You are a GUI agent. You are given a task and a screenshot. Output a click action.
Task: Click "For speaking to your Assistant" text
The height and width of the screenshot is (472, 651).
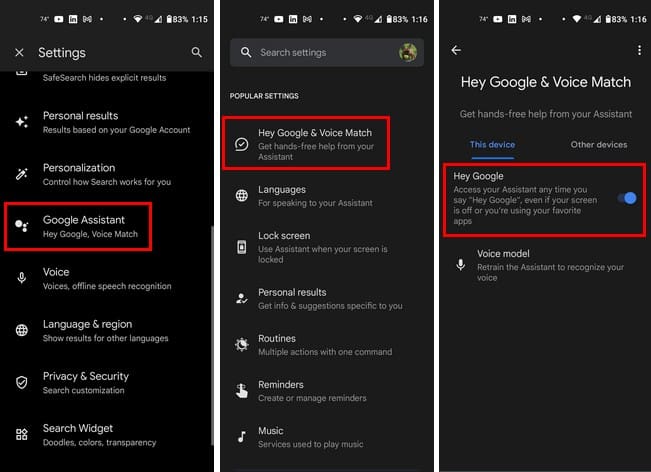[x=315, y=203]
